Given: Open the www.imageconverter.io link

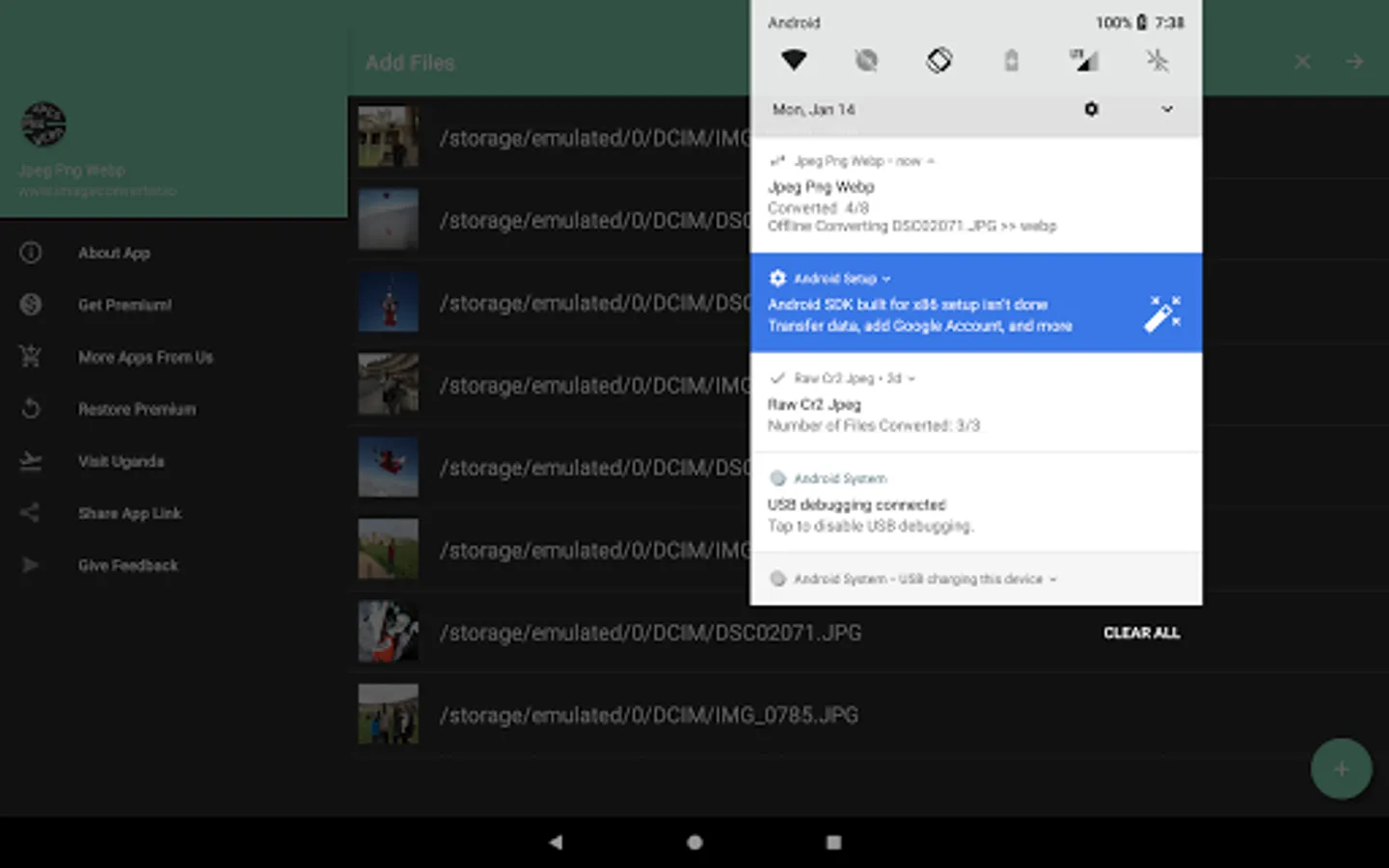Looking at the screenshot, I should click(x=97, y=191).
